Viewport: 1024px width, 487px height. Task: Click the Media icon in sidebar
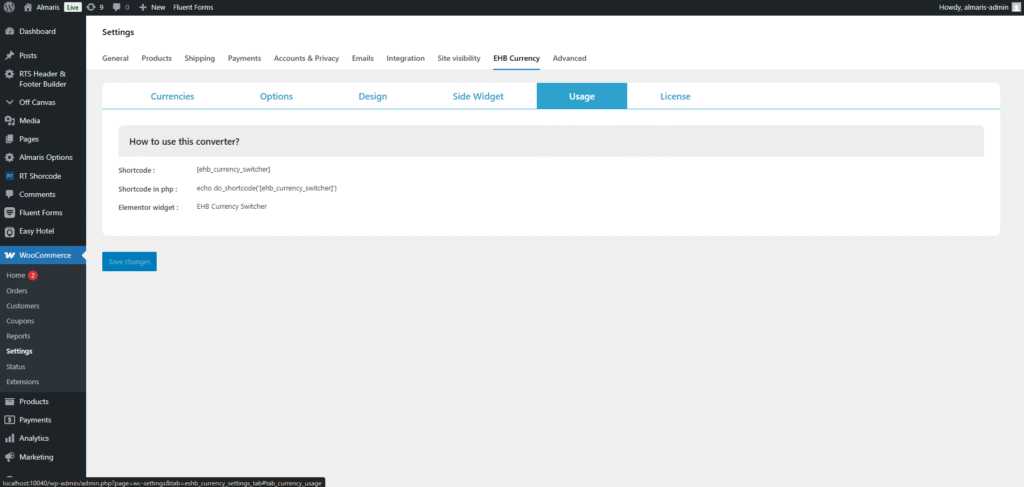(9, 121)
